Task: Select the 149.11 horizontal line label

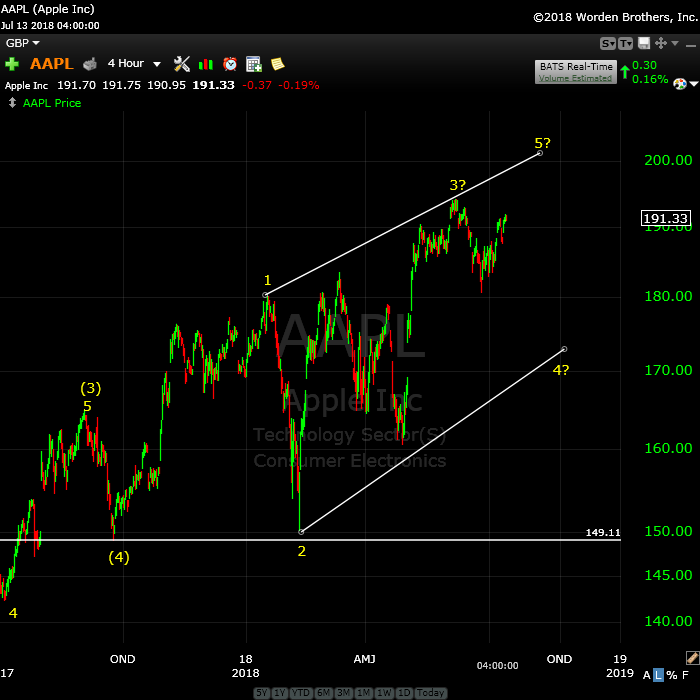Action: [x=603, y=532]
